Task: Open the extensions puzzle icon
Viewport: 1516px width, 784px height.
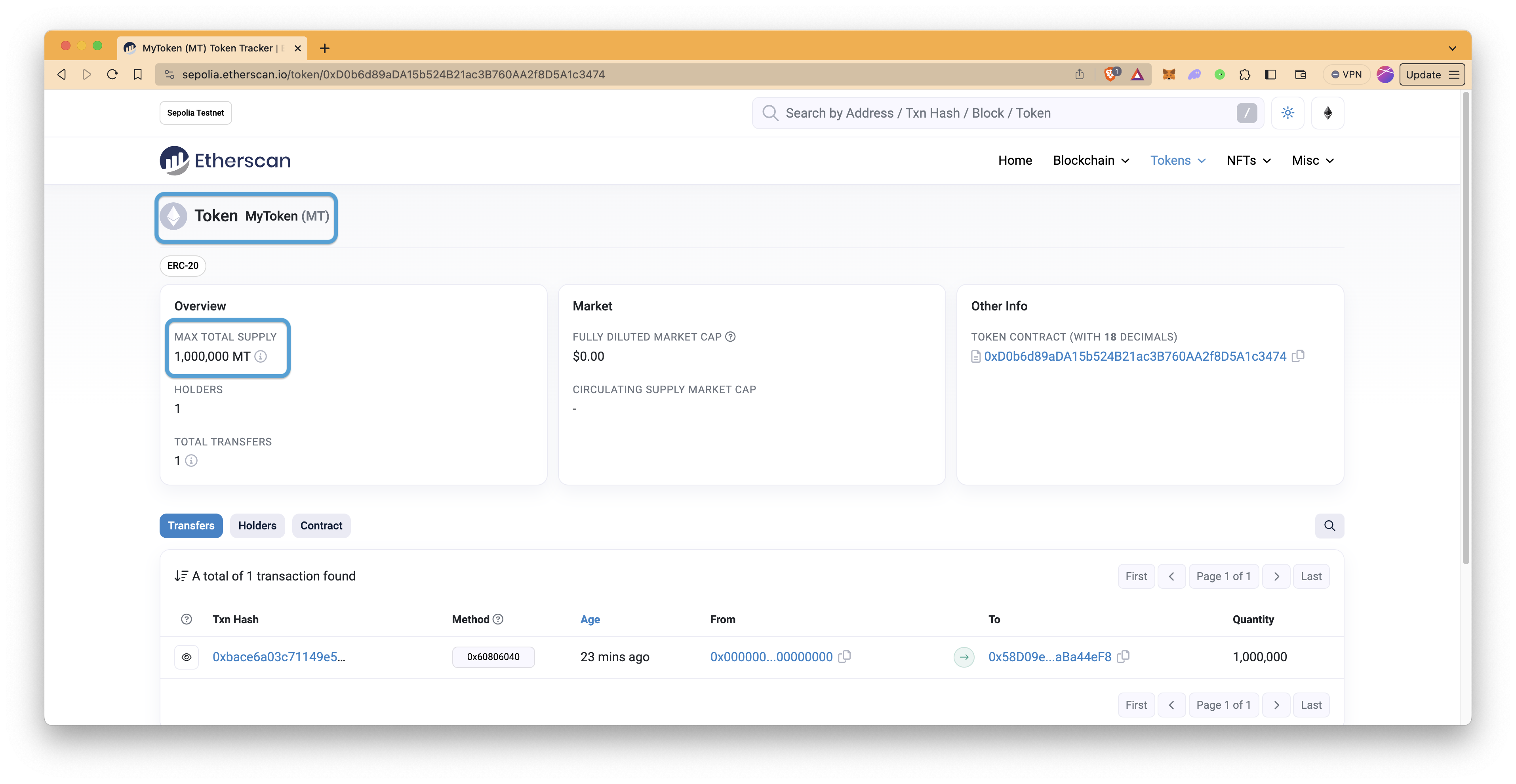Action: tap(1245, 74)
